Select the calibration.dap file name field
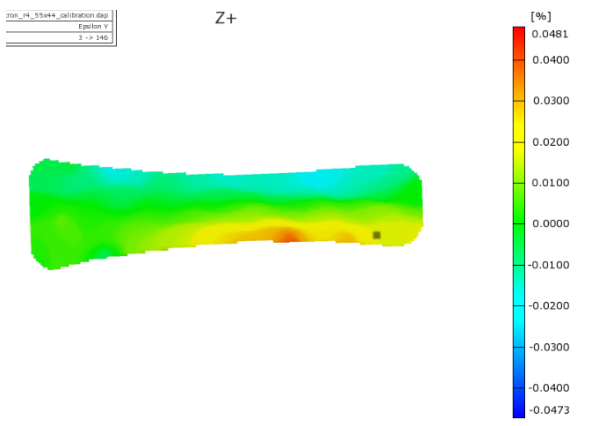 click(x=59, y=15)
